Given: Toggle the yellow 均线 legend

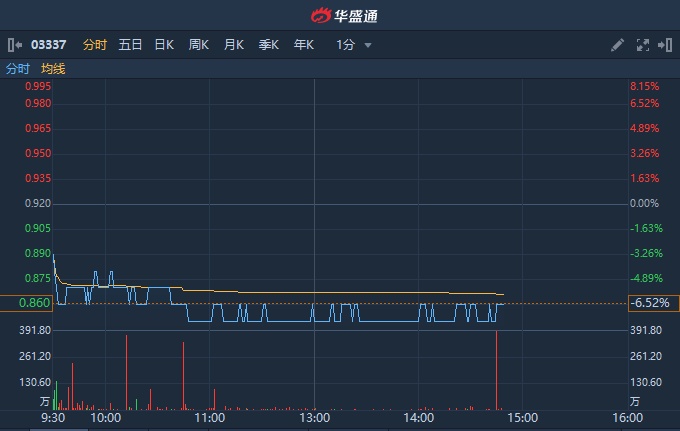Looking at the screenshot, I should pos(53,69).
